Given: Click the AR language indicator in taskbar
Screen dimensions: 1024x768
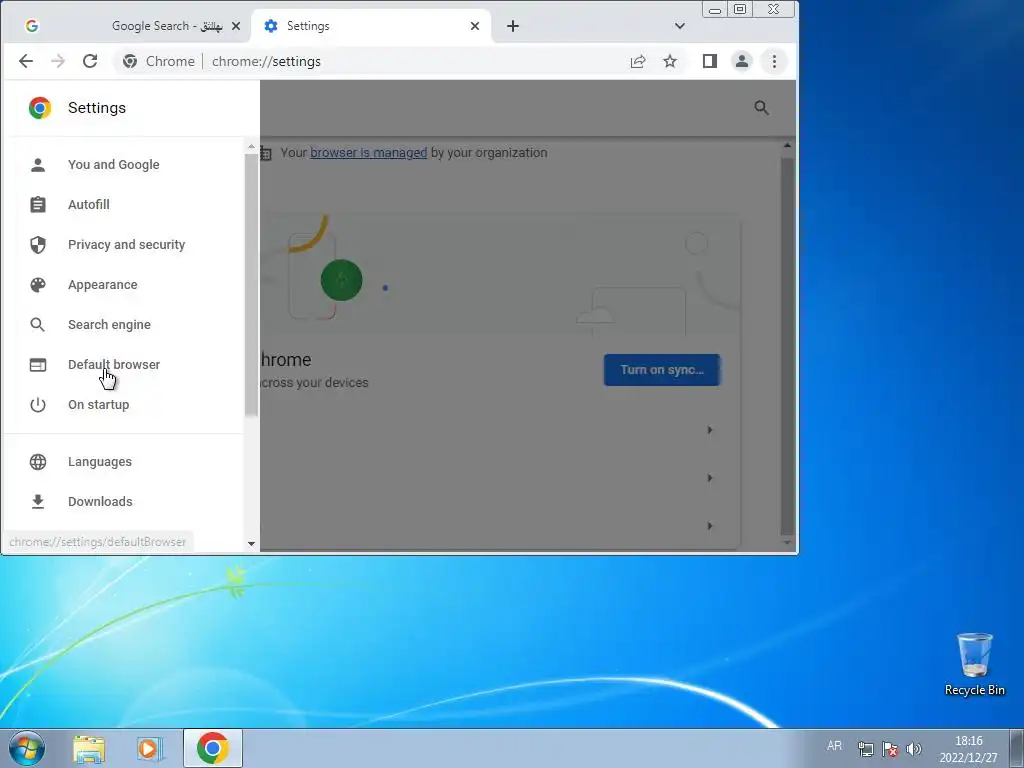Looking at the screenshot, I should point(834,746).
